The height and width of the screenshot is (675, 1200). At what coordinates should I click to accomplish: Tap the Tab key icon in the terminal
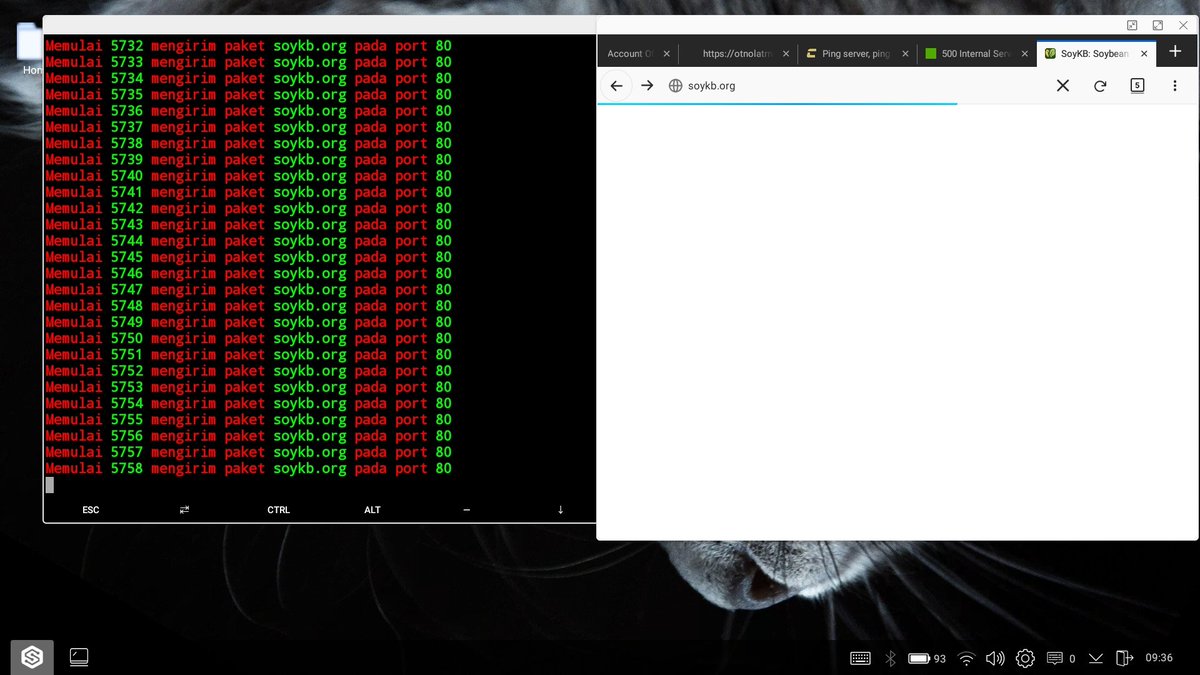184,510
